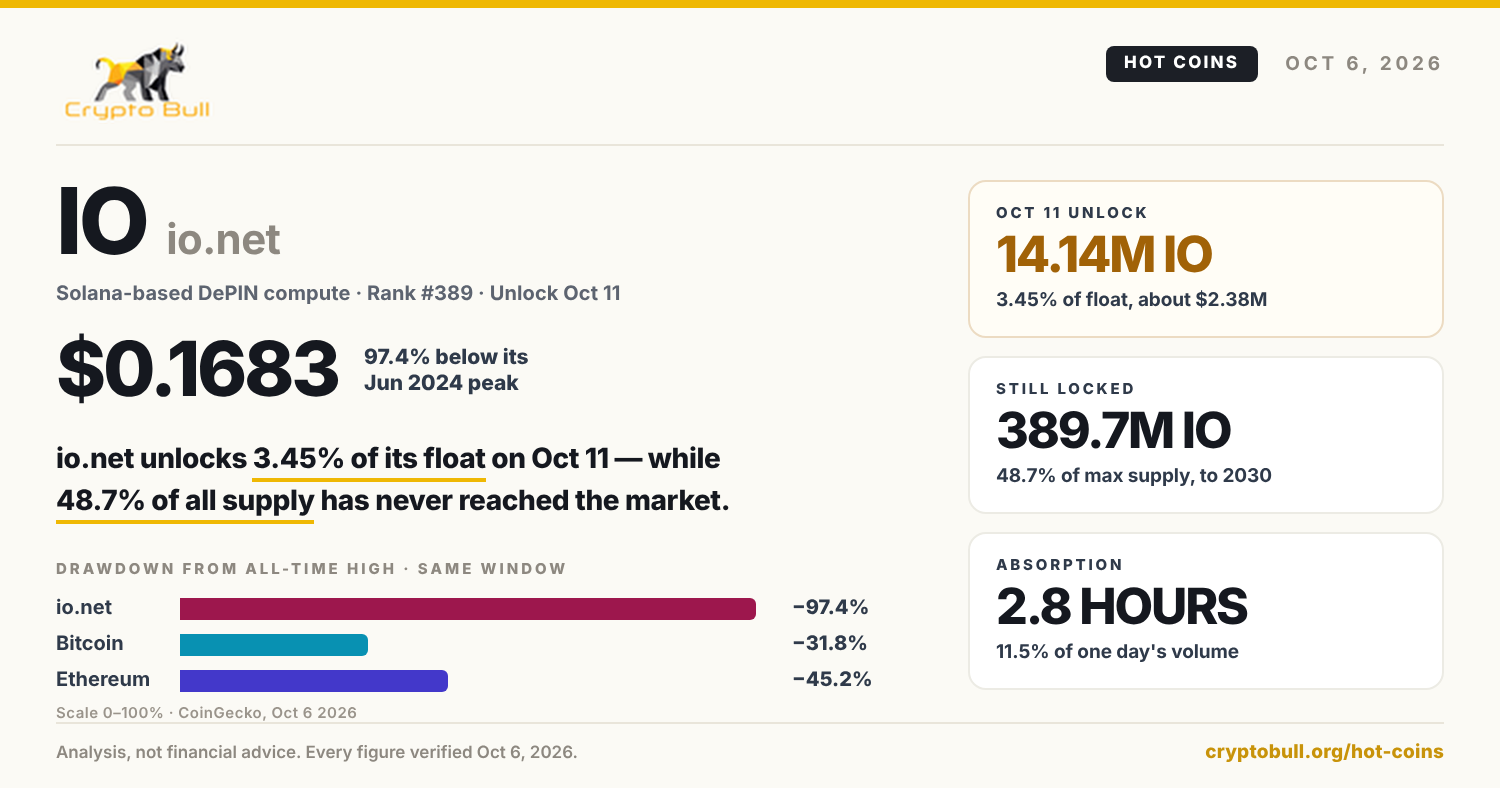Image resolution: width=1500 pixels, height=788 pixels.
Task: Click the 389.7M IO figure
Action: click(1113, 430)
